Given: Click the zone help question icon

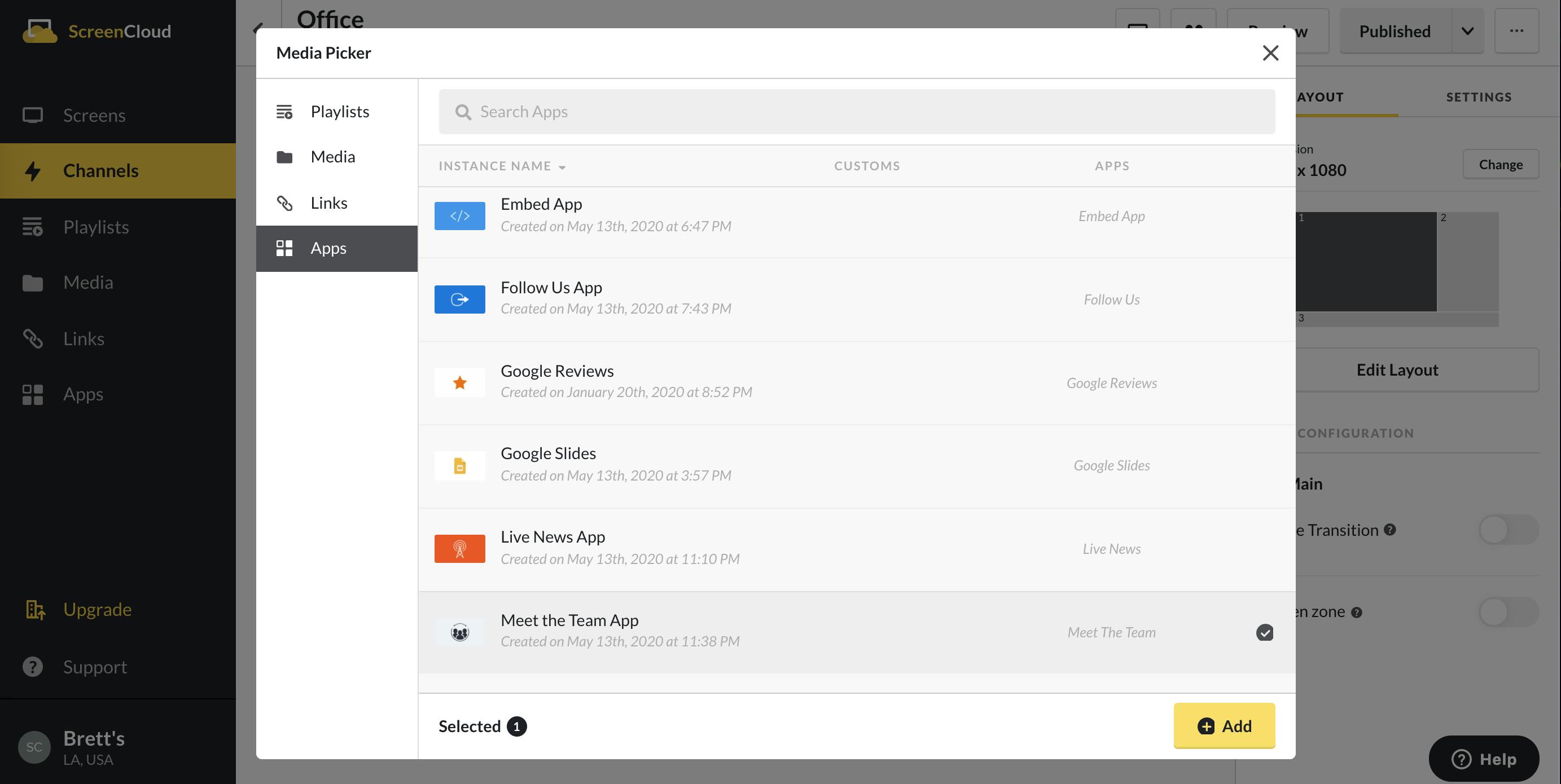Looking at the screenshot, I should point(1357,612).
